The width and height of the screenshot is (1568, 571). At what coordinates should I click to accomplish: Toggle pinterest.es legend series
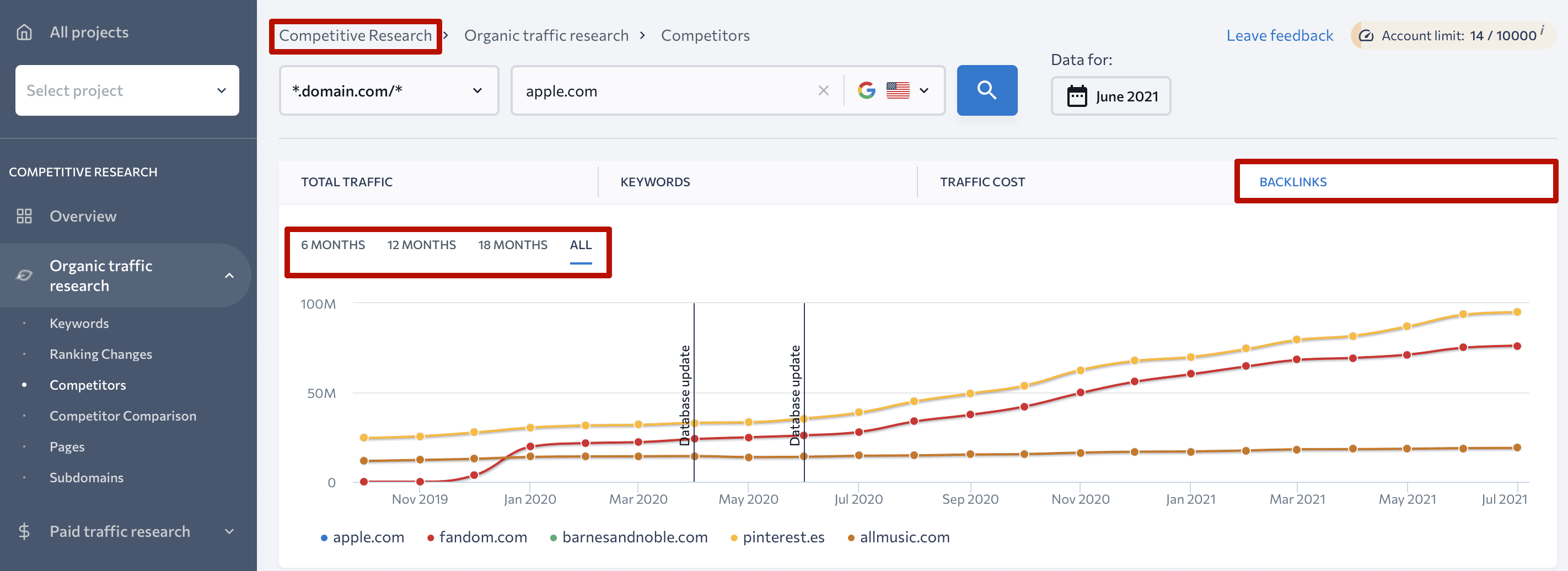pos(777,537)
